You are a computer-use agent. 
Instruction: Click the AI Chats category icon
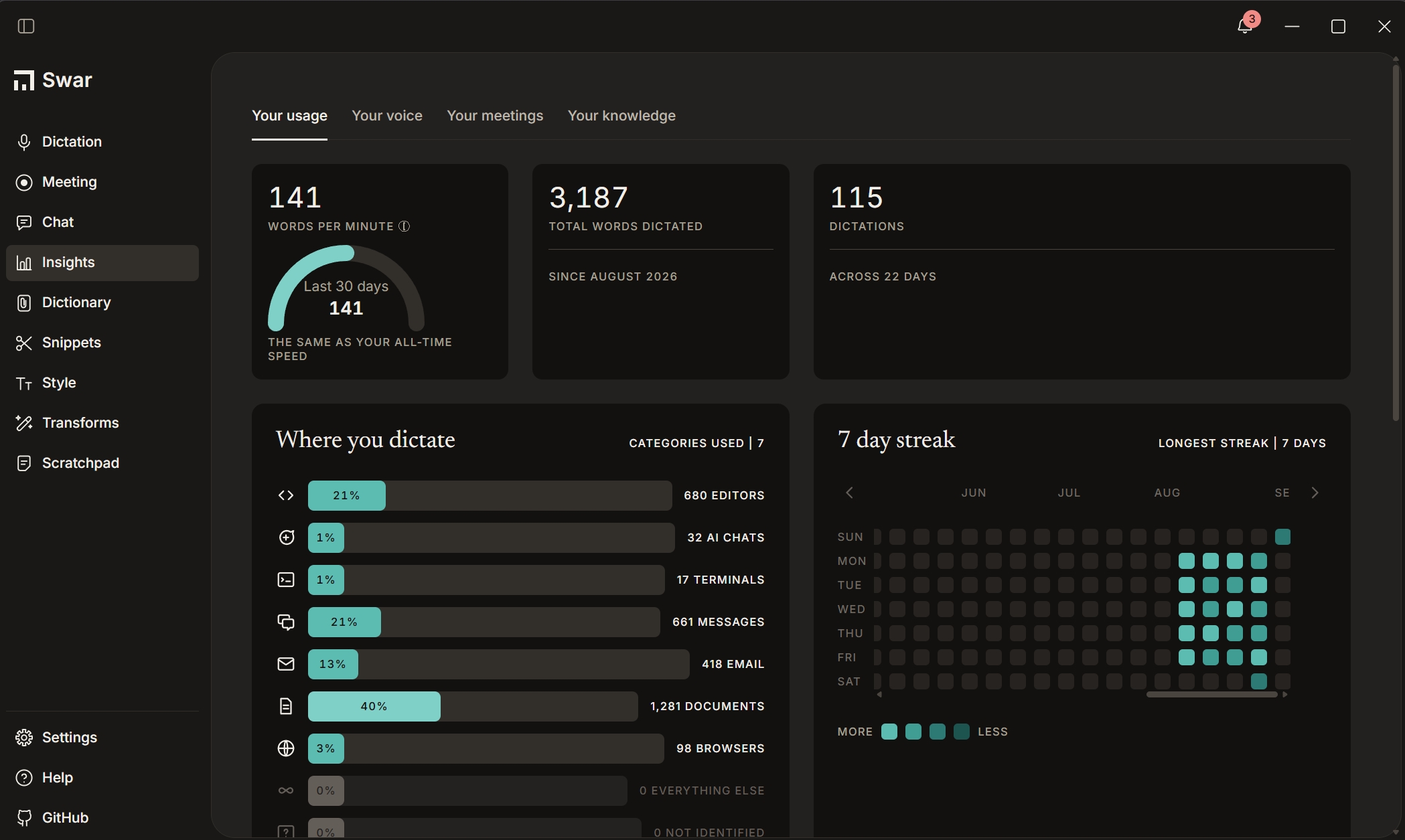pyautogui.click(x=286, y=537)
